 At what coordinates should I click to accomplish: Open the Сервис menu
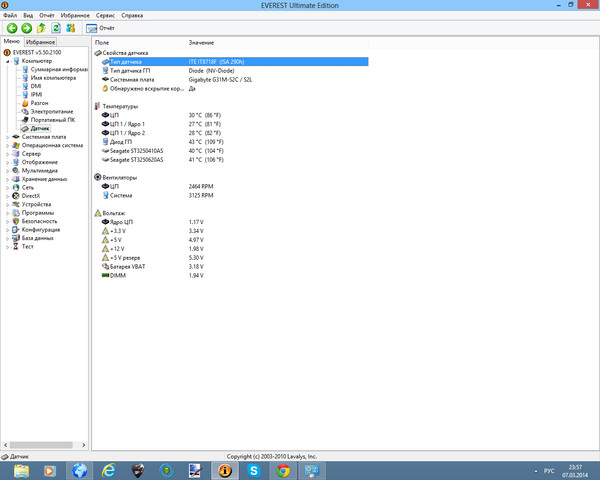click(105, 15)
